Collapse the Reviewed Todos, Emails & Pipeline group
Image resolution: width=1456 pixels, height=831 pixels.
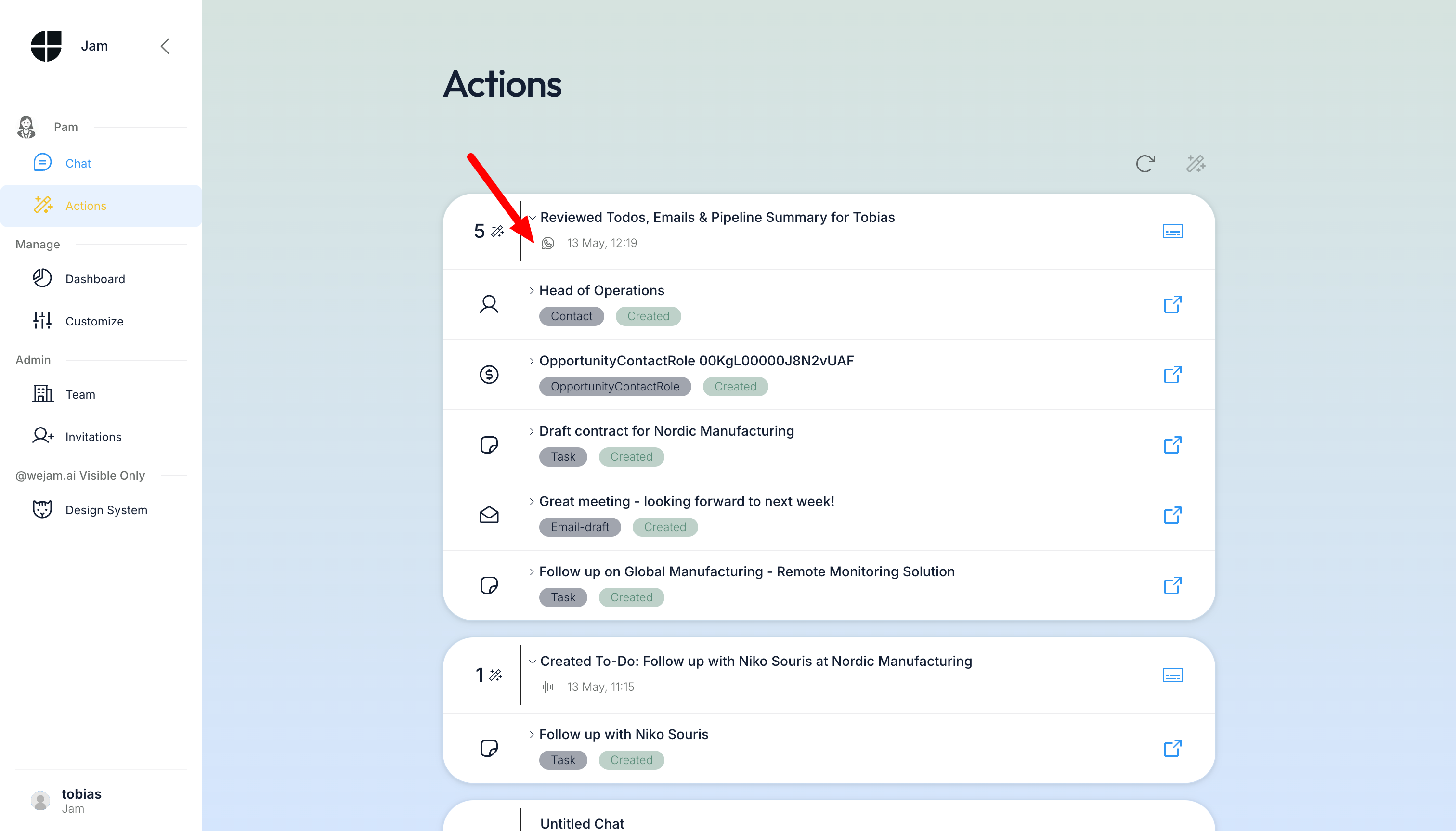click(x=532, y=218)
